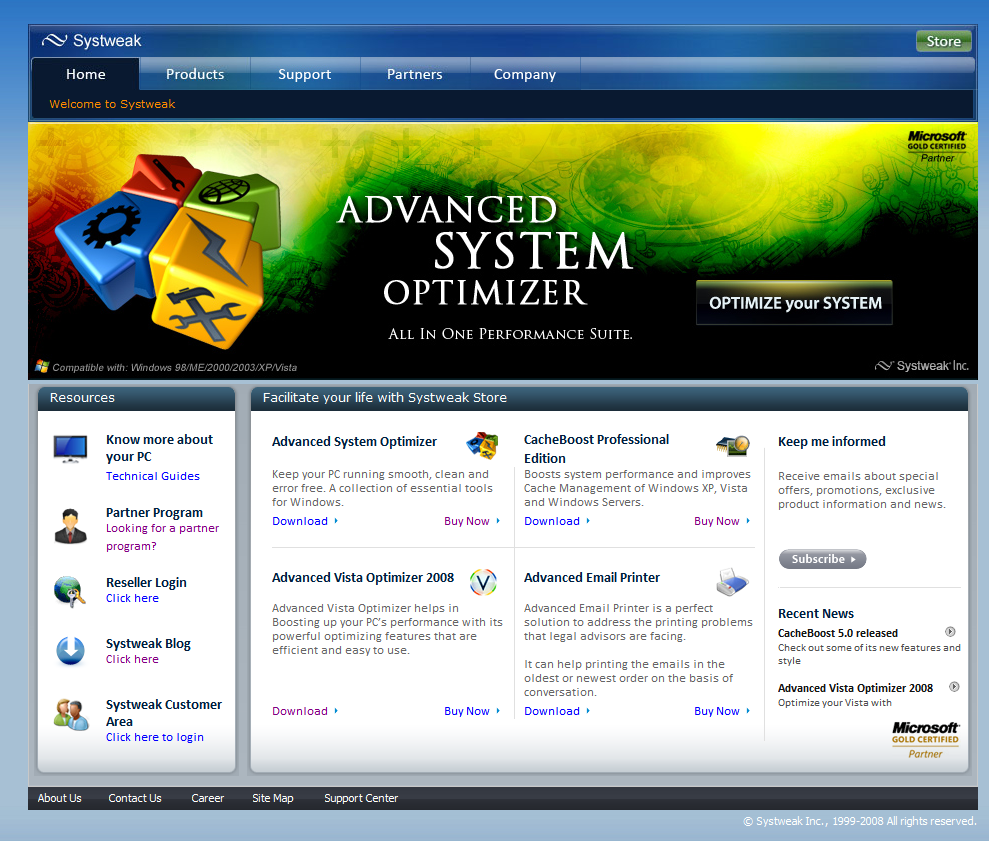The image size is (989, 841).
Task: Open the Support tab
Action: click(x=305, y=74)
